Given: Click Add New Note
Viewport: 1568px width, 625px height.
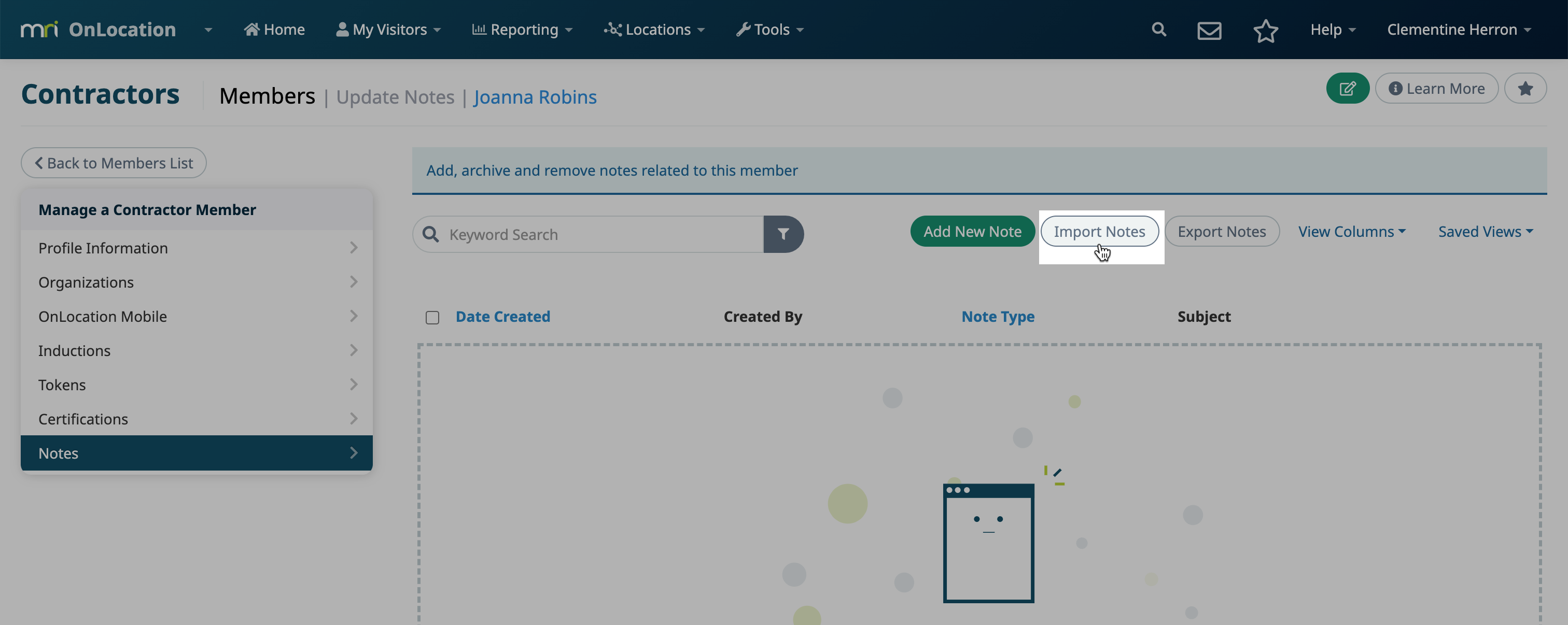Looking at the screenshot, I should [972, 231].
